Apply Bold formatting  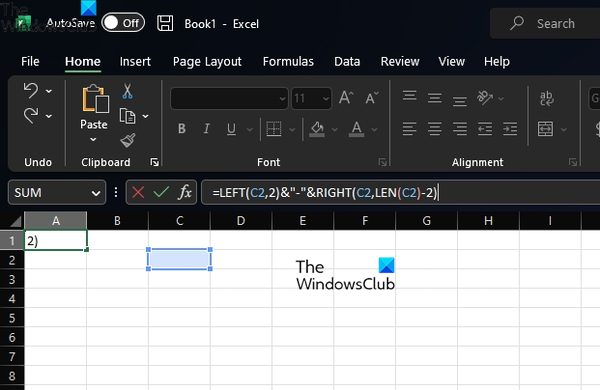[182, 129]
